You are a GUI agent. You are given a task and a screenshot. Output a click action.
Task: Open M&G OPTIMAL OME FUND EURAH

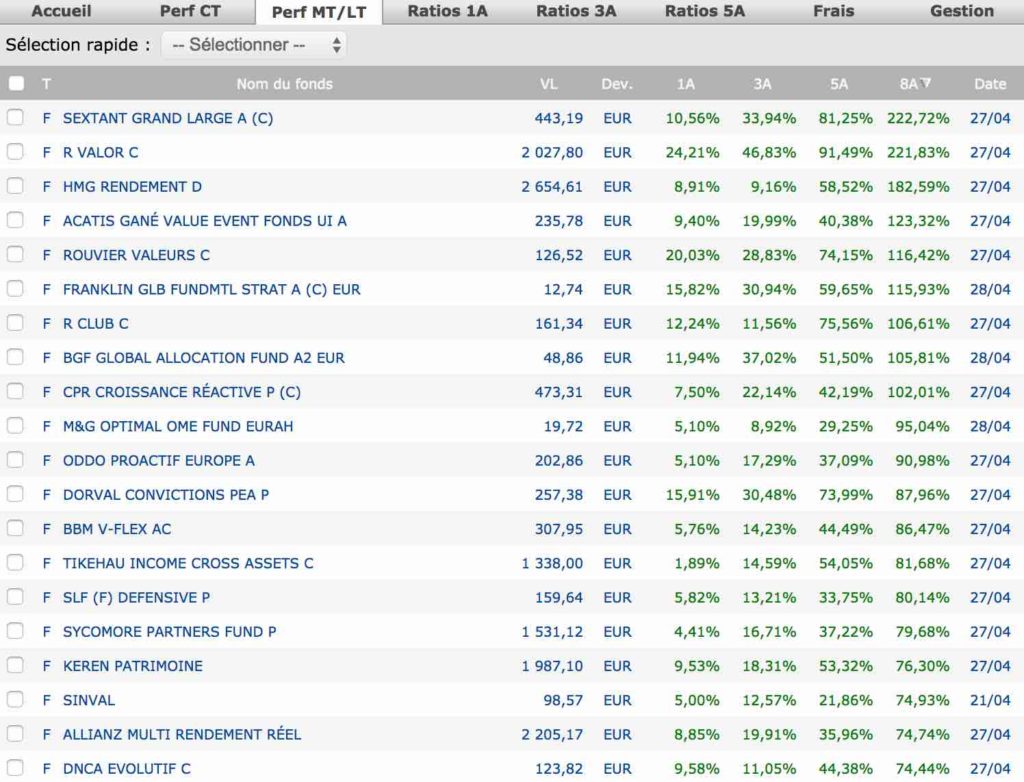[x=178, y=427]
